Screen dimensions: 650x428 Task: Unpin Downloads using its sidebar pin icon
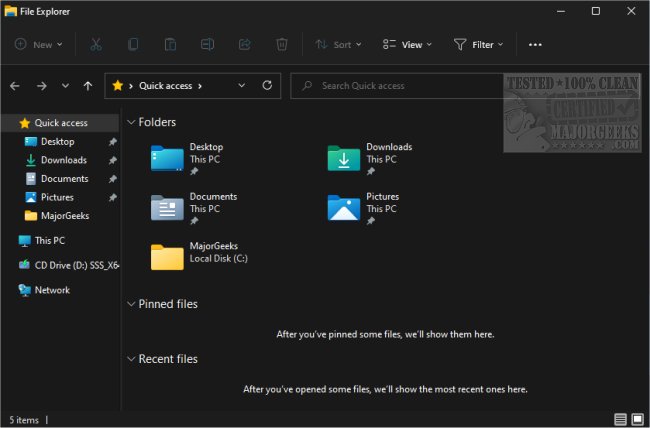[x=112, y=160]
